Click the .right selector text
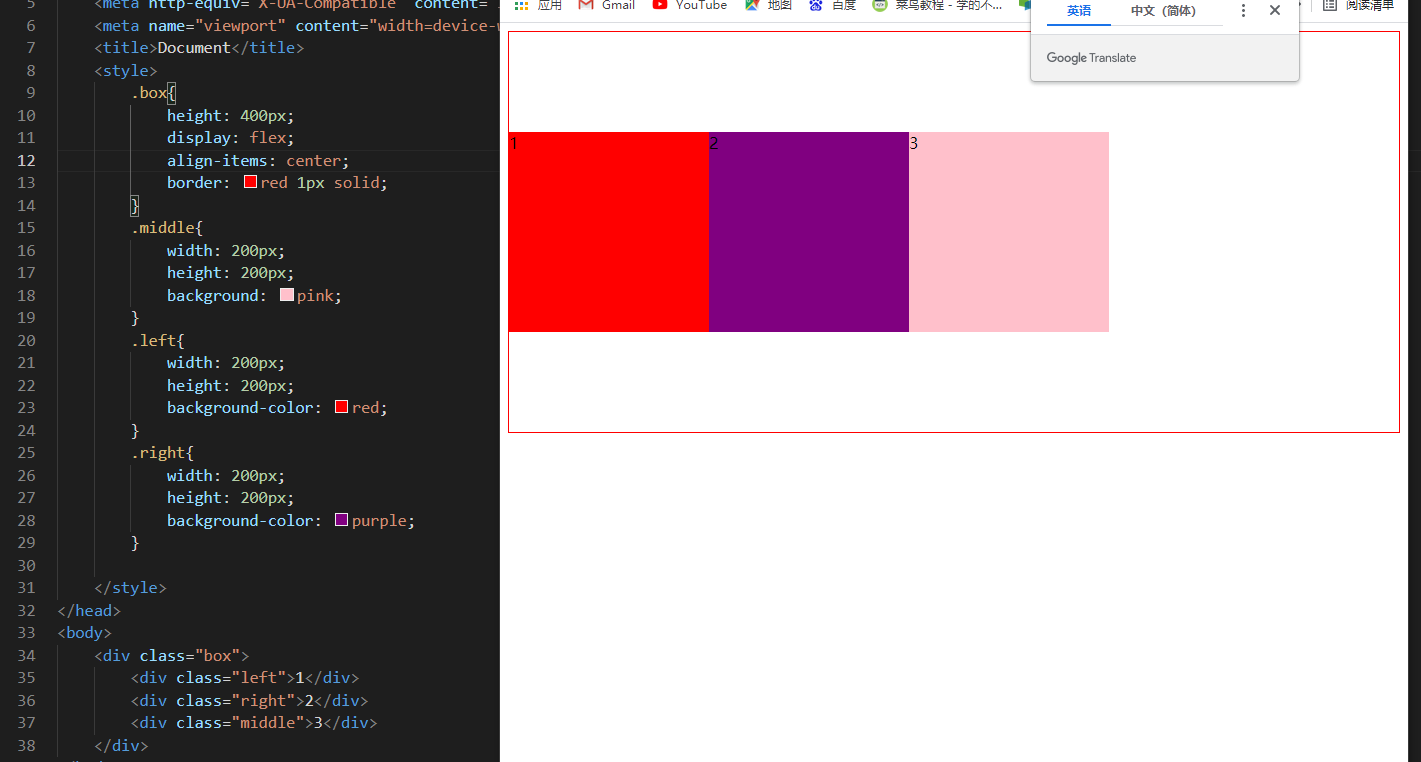The image size is (1421, 762). 158,453
